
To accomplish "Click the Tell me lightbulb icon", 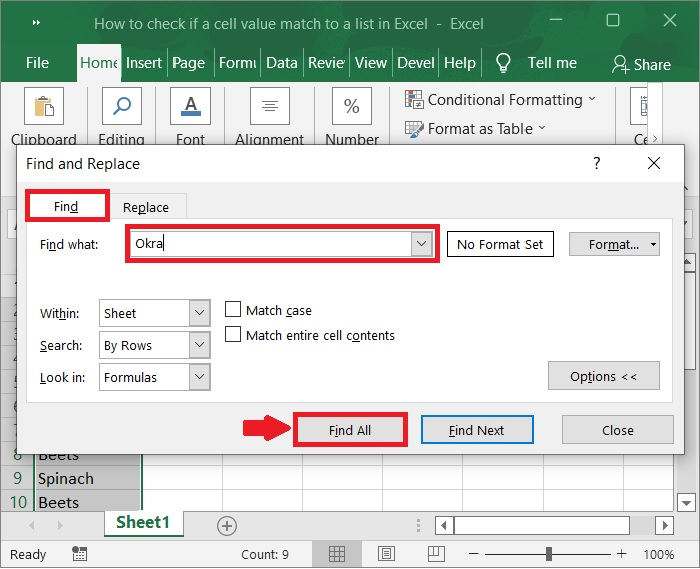I will pyautogui.click(x=503, y=63).
